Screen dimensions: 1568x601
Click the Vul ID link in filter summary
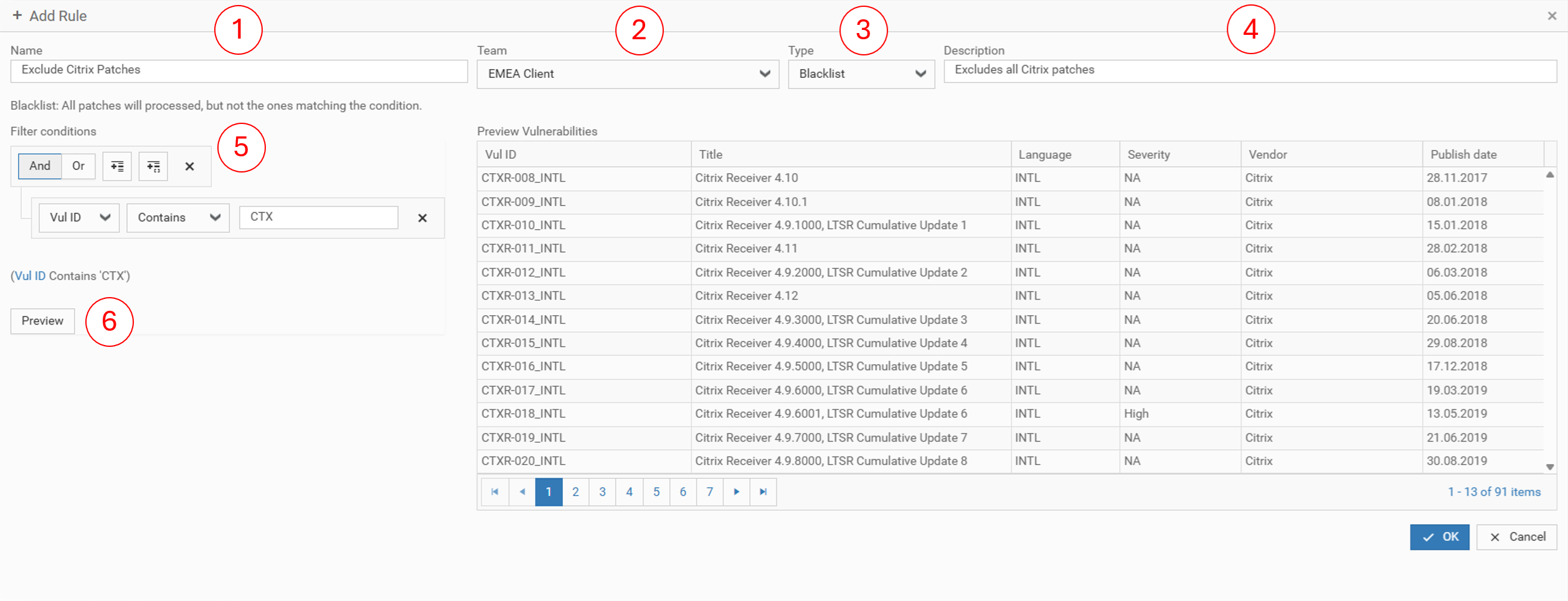click(30, 276)
